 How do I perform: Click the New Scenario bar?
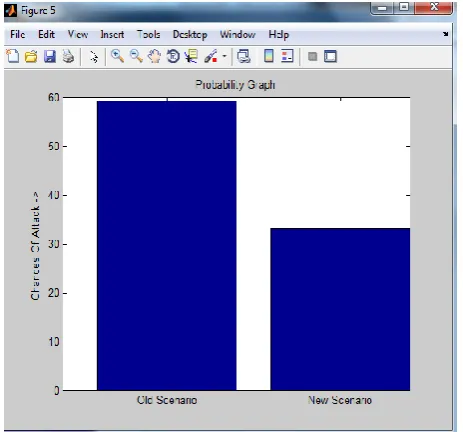[340, 309]
